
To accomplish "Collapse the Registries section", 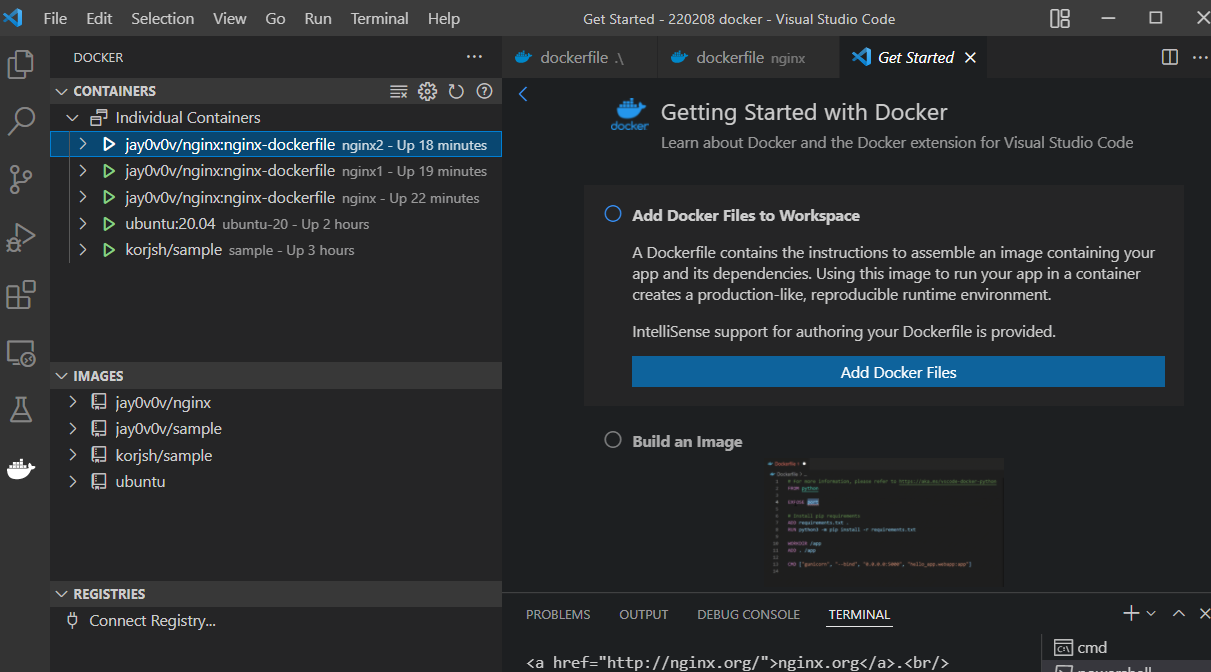I will (62, 594).
